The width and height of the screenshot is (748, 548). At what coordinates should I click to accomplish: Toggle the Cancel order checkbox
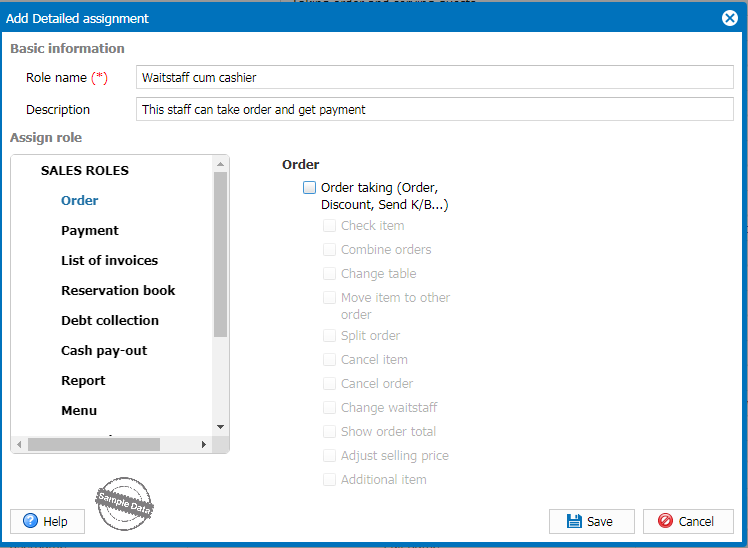click(x=329, y=383)
